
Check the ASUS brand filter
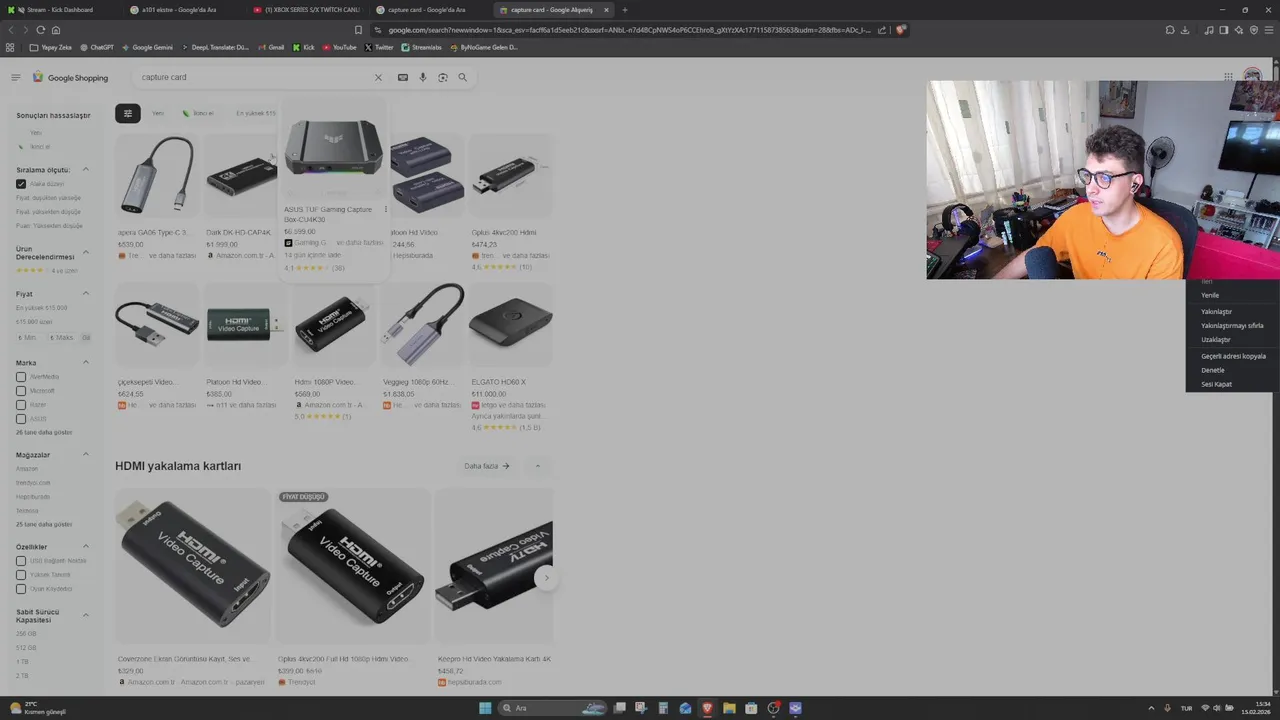pos(21,419)
